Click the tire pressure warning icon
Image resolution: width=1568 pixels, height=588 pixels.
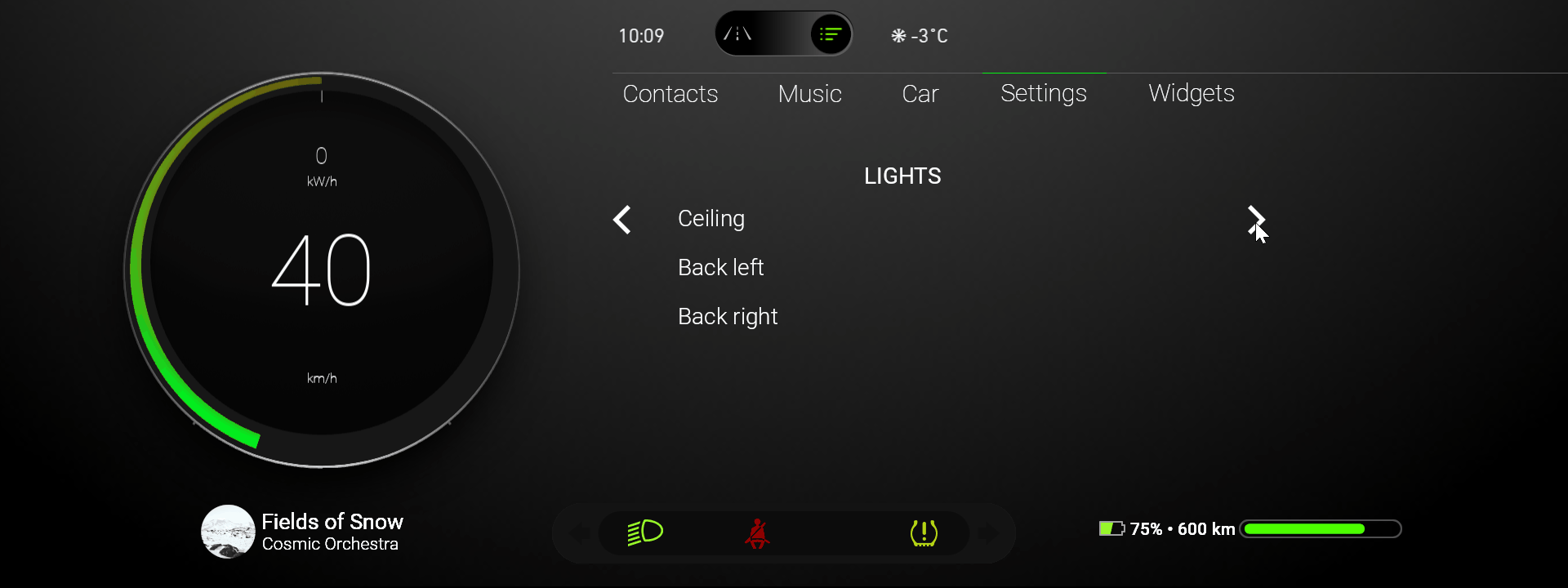924,533
